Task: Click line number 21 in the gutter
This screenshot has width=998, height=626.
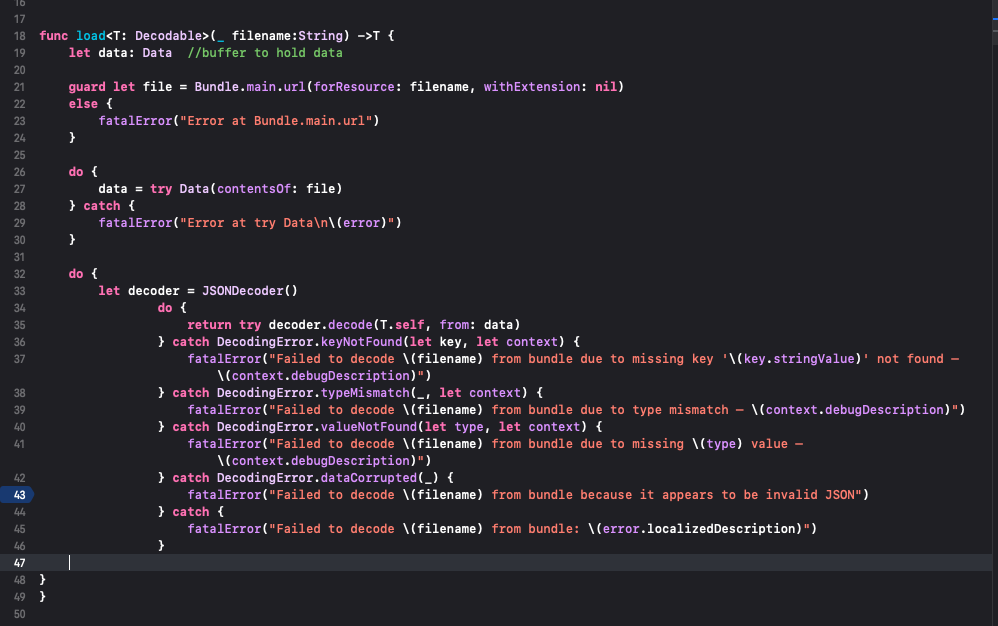Action: tap(19, 87)
